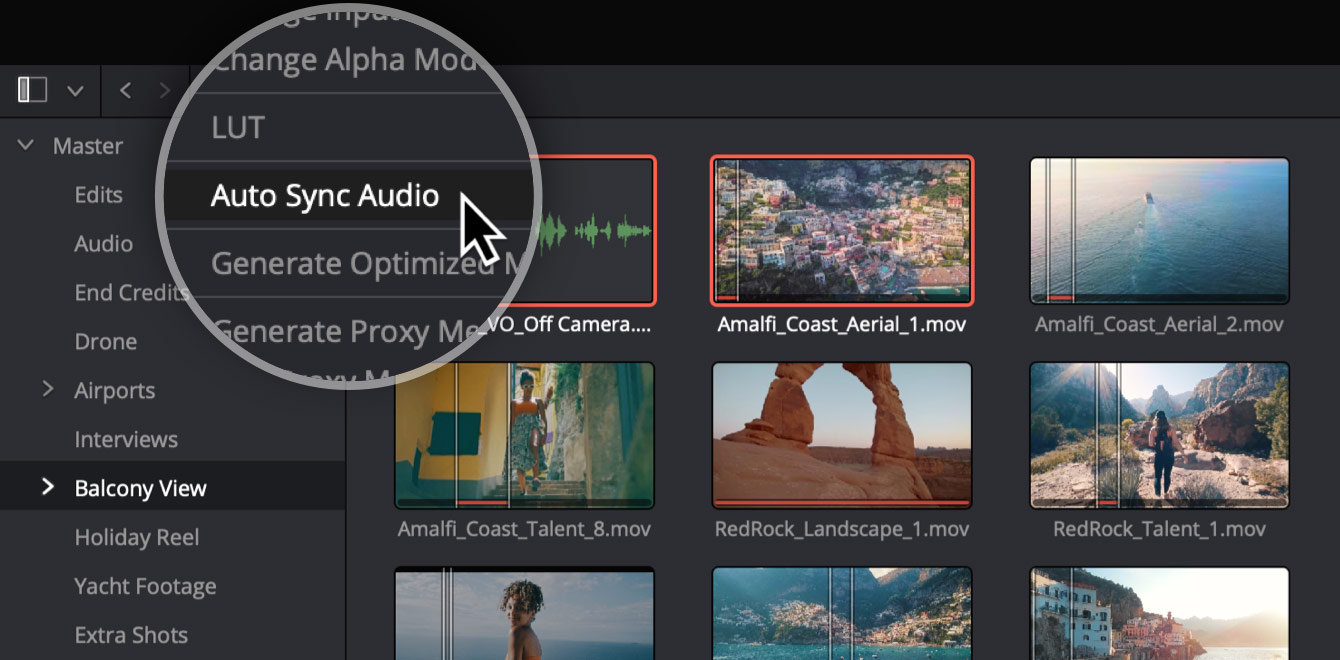This screenshot has width=1340, height=660.
Task: Select the Amalfi_Coast_Aerial_1.mov clip
Action: coord(841,230)
